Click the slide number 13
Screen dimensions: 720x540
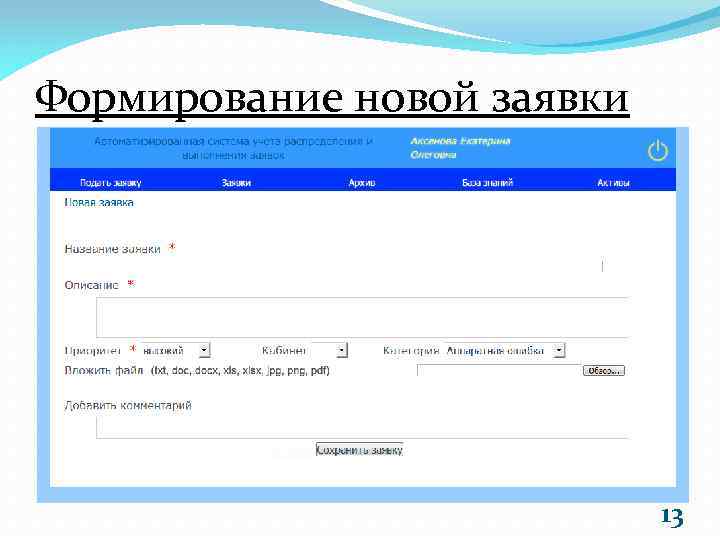click(672, 518)
